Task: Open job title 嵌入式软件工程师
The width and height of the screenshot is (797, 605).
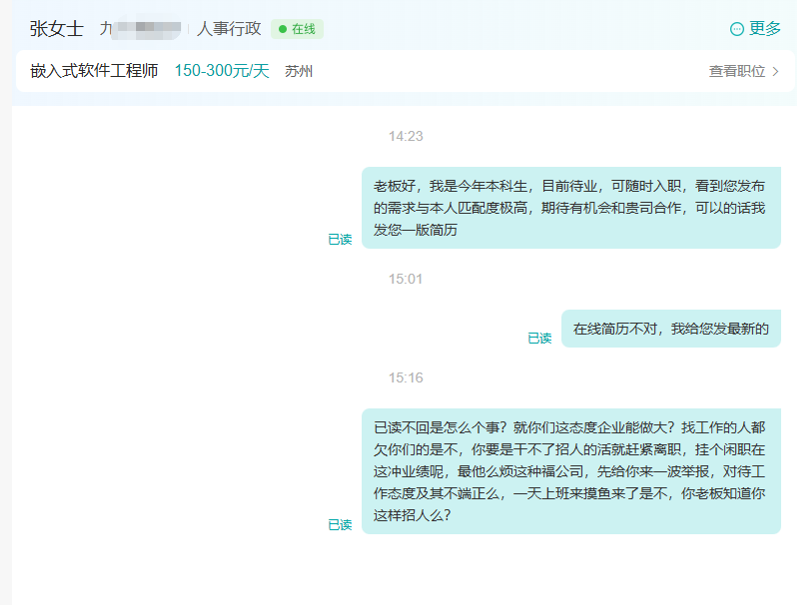Action: tap(94, 71)
